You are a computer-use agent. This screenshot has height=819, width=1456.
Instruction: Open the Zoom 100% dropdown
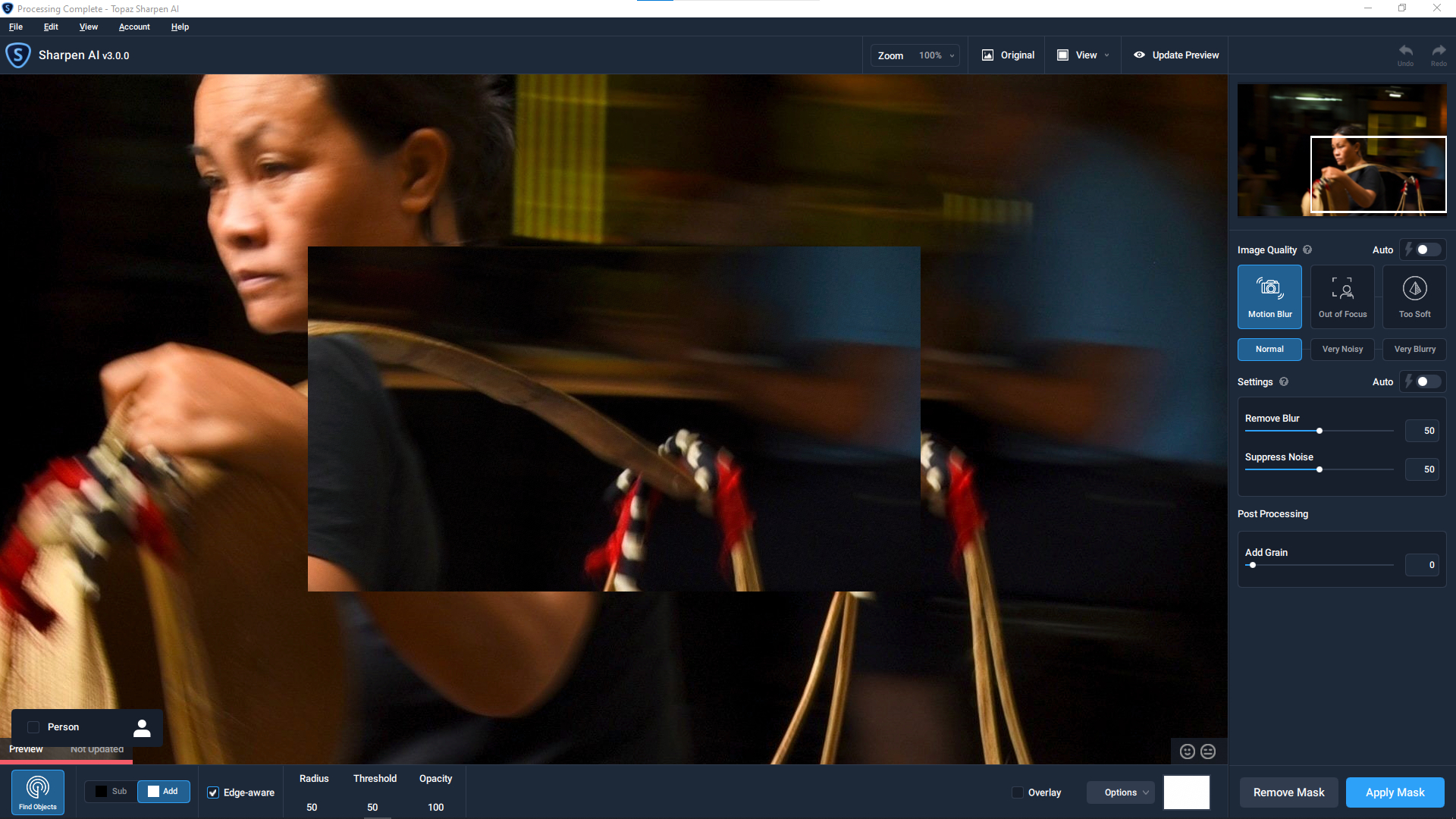coord(937,55)
